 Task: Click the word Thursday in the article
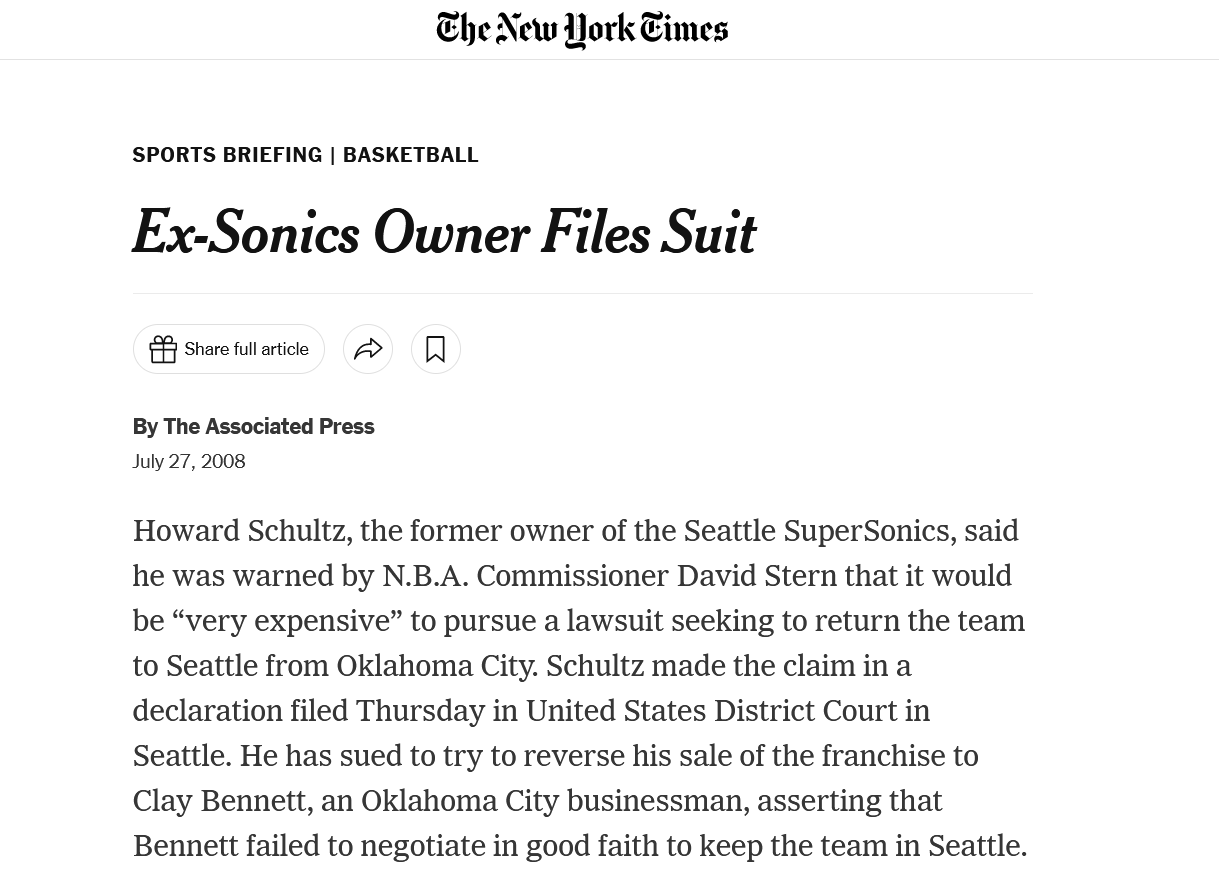(x=420, y=711)
